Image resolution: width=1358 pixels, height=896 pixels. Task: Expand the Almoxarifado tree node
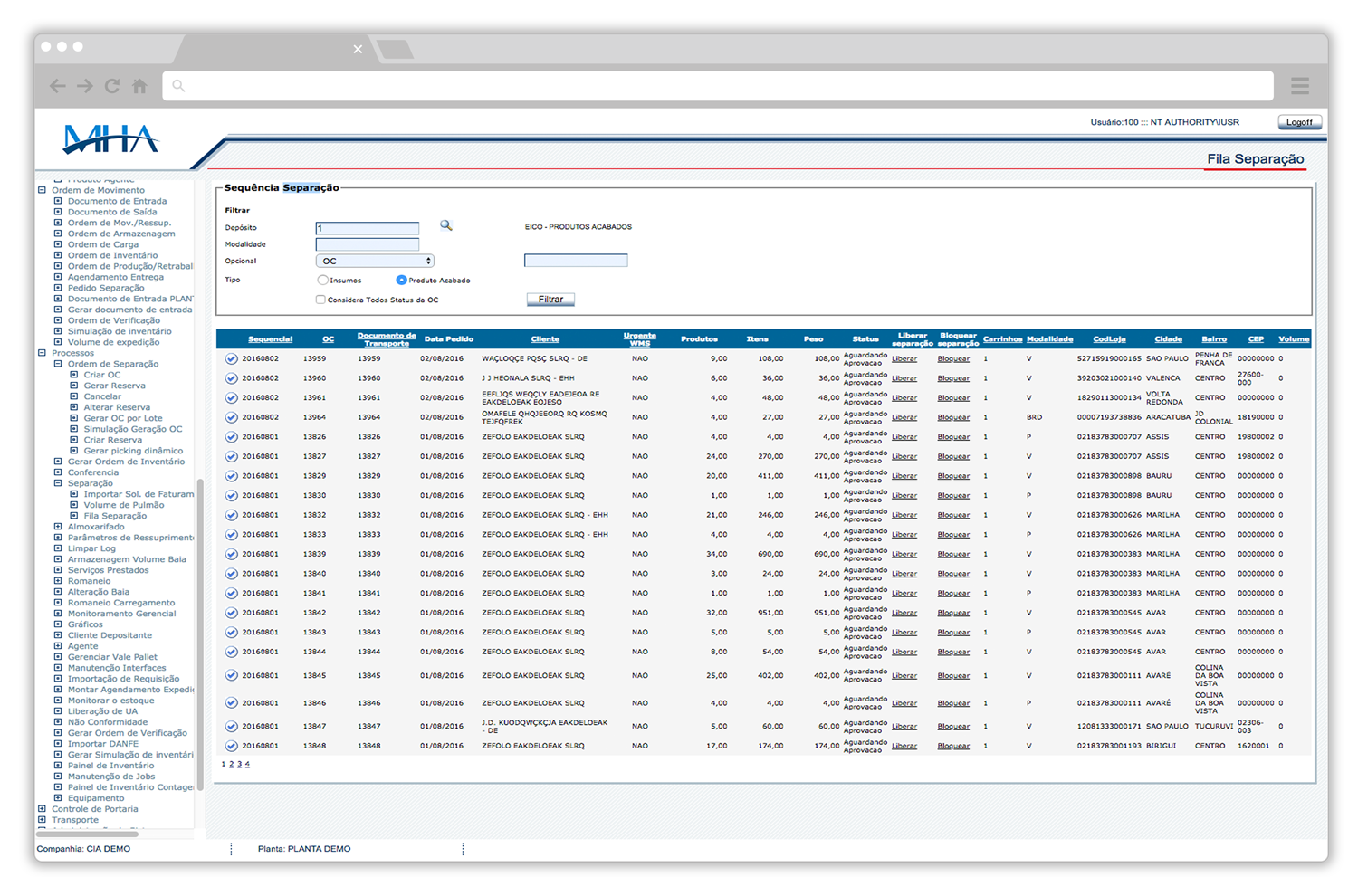click(58, 527)
